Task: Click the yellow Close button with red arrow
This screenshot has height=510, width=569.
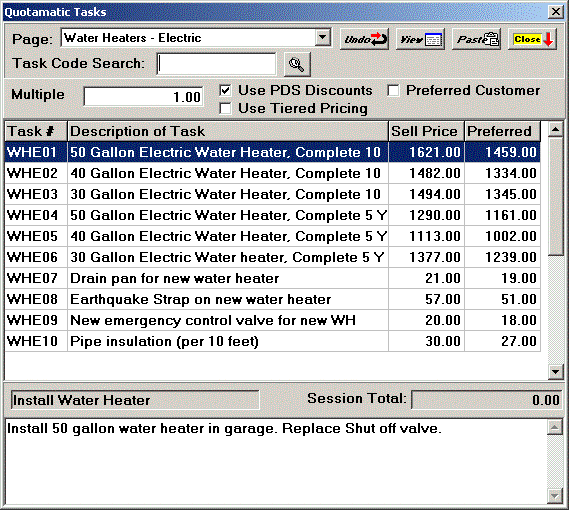Action: coord(532,39)
